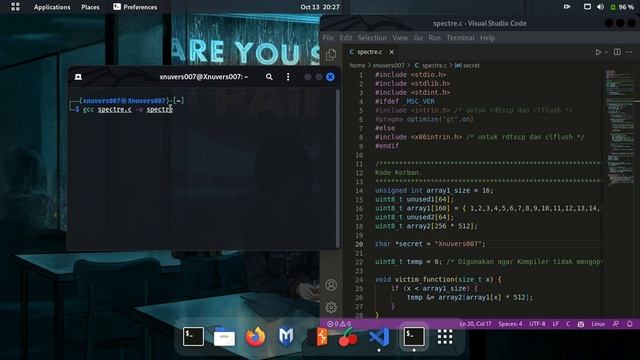Open the network display tray icon
The image size is (640, 360).
click(x=587, y=7)
